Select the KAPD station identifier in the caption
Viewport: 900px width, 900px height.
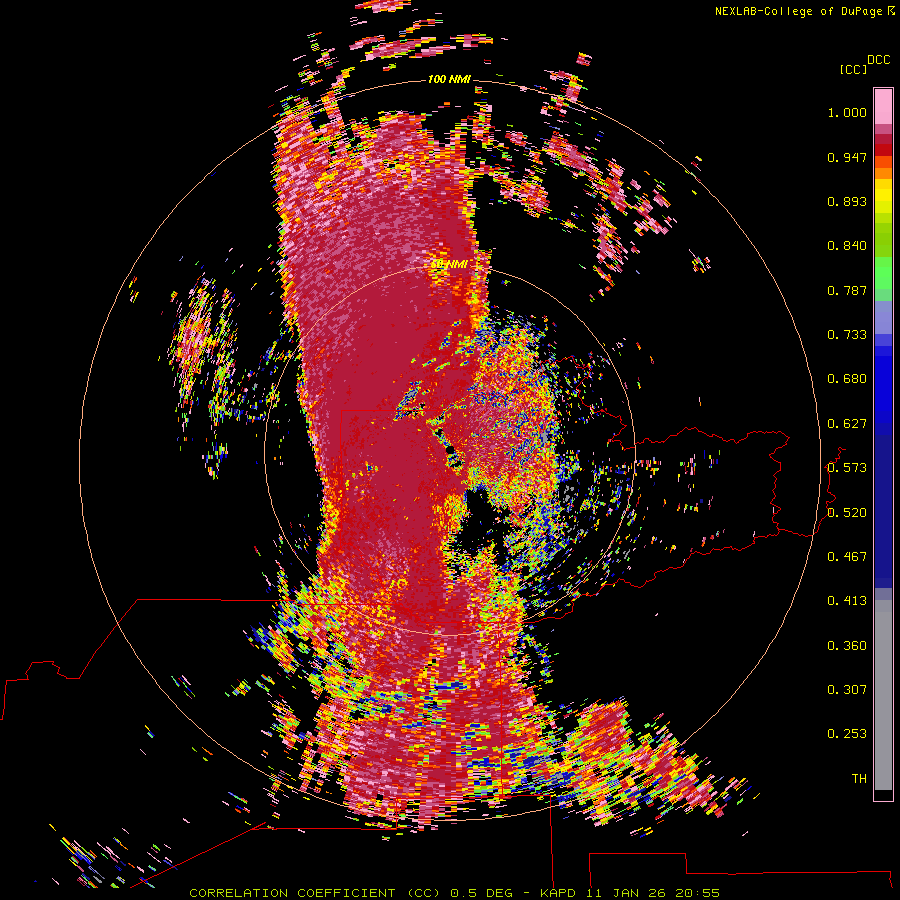point(558,893)
